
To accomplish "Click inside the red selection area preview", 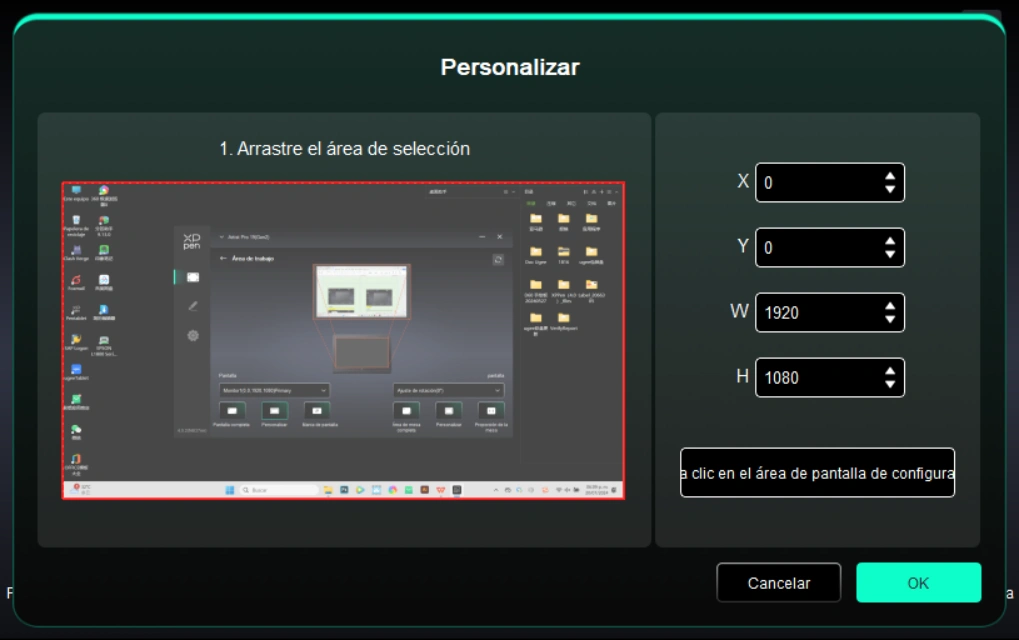I will point(343,340).
